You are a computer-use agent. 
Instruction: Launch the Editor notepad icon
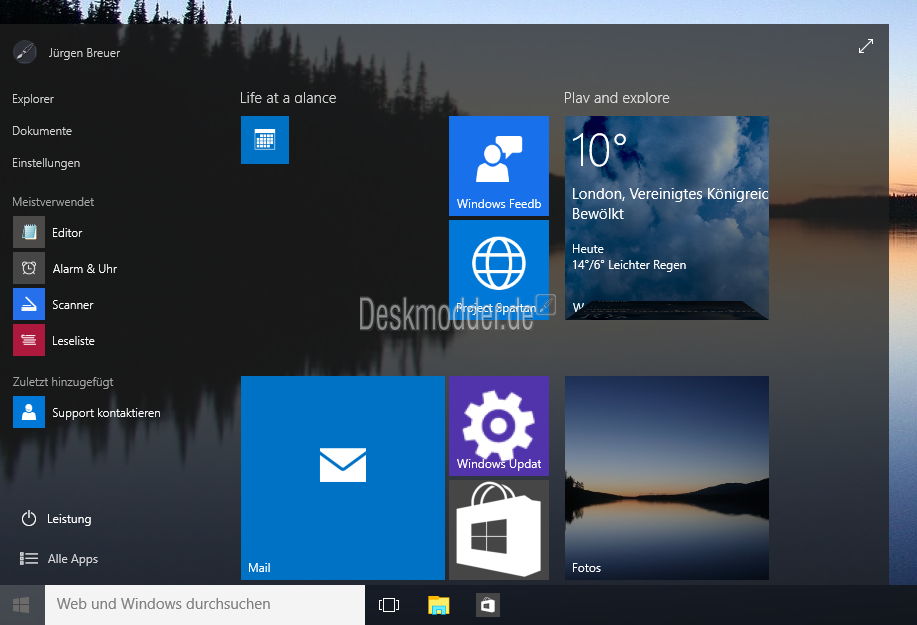[x=29, y=232]
